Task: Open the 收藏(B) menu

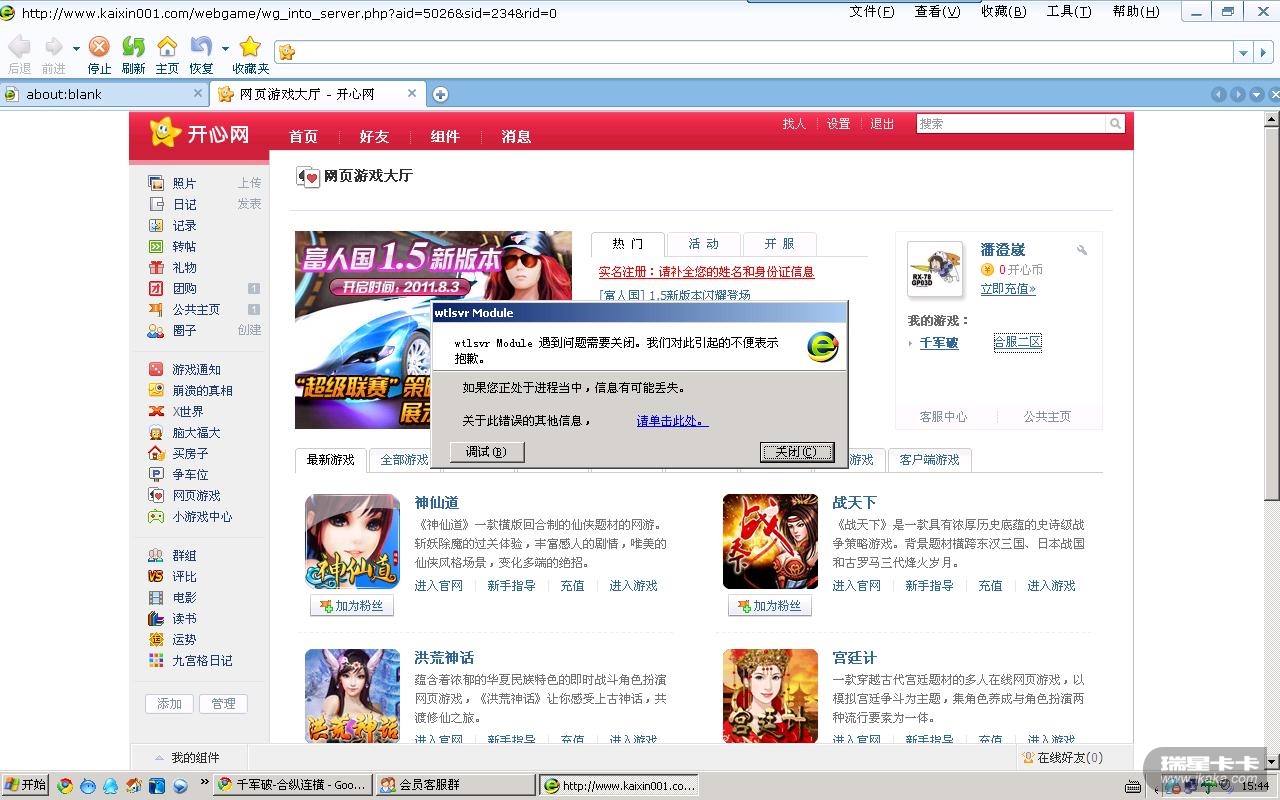Action: coord(1003,12)
